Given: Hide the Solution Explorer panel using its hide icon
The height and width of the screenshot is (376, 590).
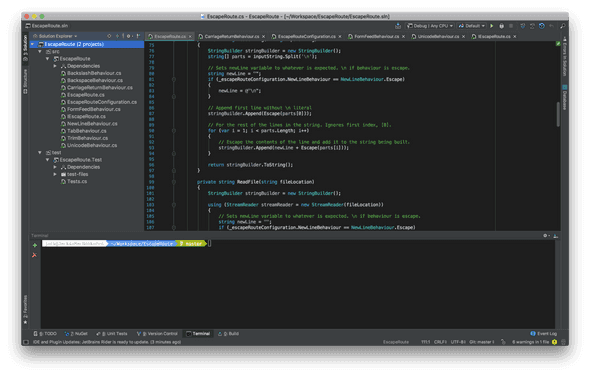Looking at the screenshot, I should click(138, 36).
